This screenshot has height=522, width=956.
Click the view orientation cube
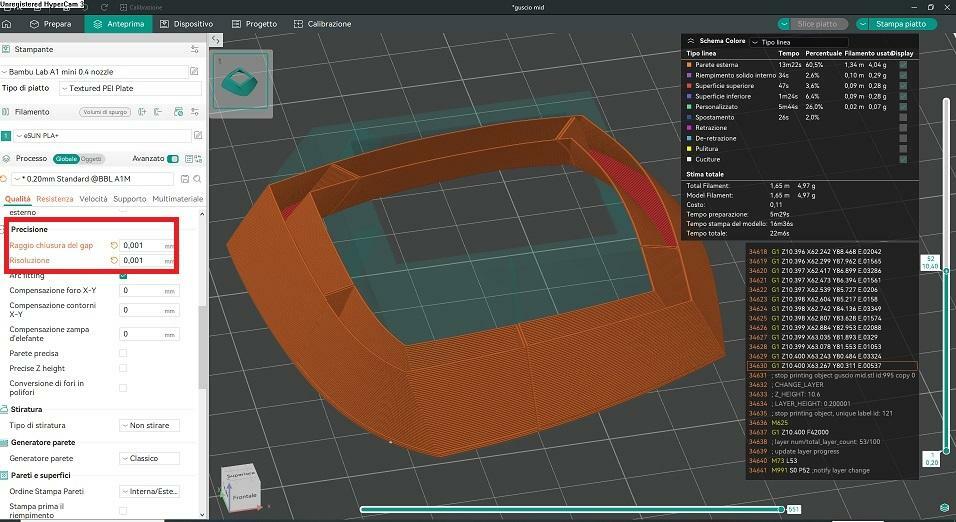(241, 486)
